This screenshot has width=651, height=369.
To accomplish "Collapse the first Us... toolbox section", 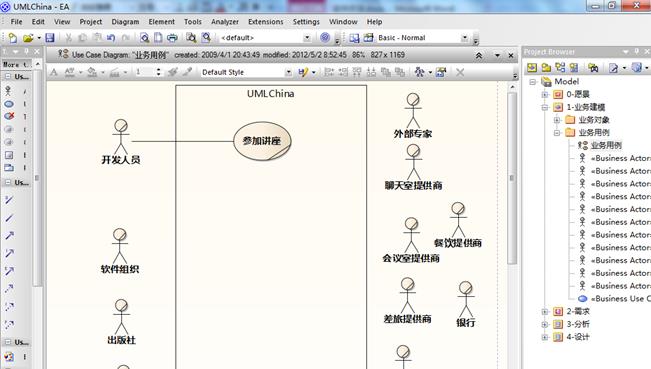I will click(x=7, y=76).
